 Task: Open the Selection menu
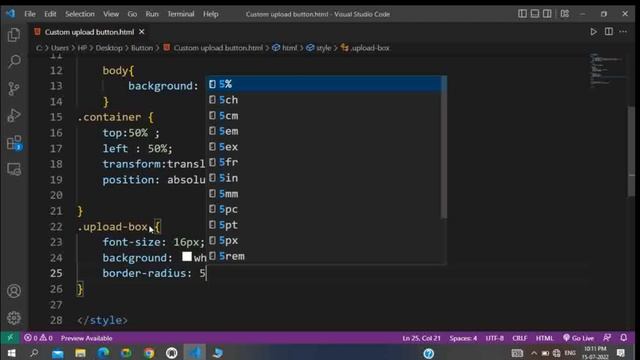point(80,14)
